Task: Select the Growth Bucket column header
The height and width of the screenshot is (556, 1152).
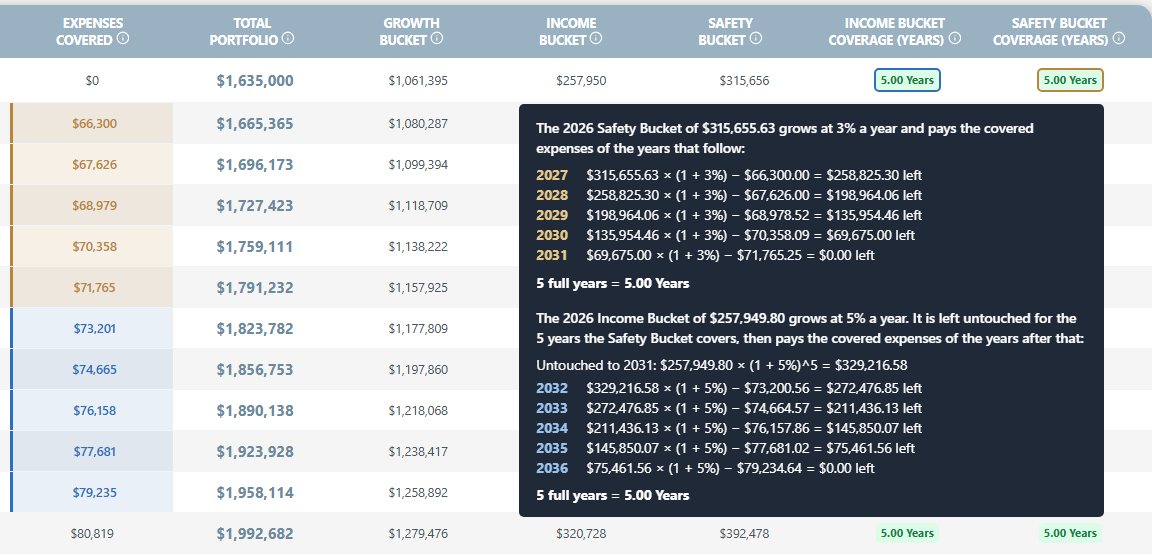Action: [x=411, y=32]
